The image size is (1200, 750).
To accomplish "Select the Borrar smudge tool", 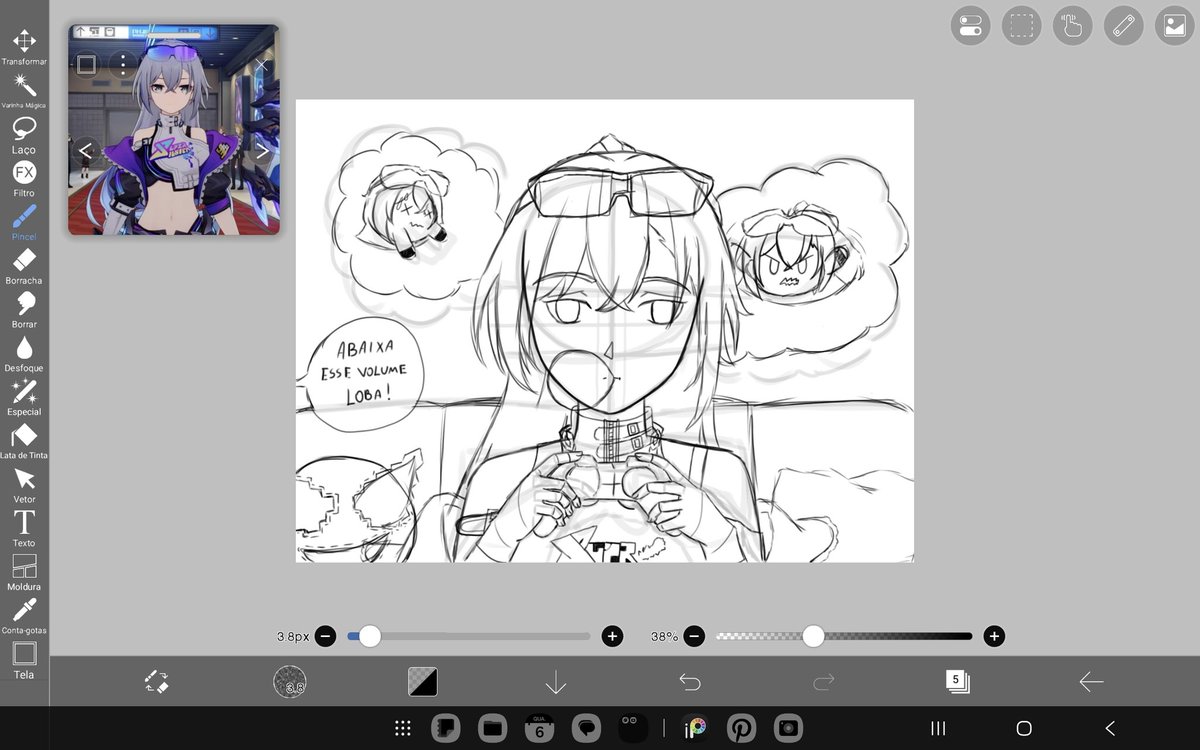I will point(24,310).
